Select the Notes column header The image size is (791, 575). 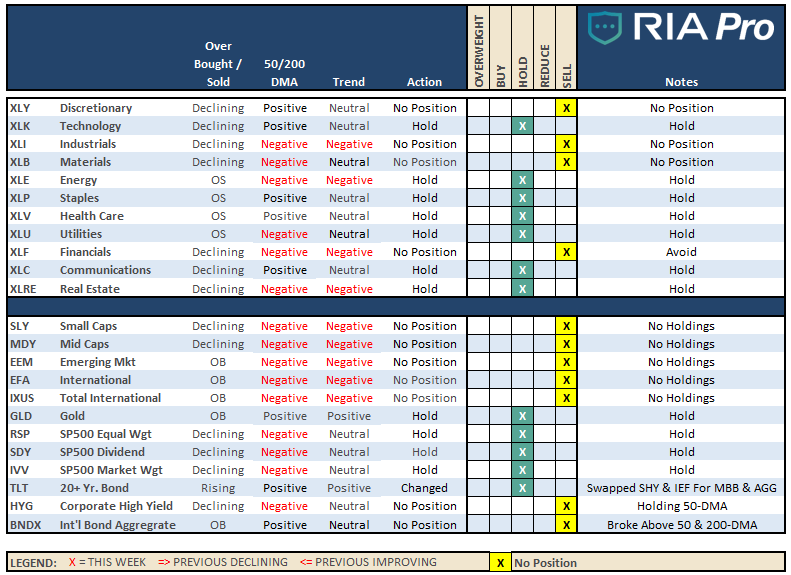tap(681, 82)
